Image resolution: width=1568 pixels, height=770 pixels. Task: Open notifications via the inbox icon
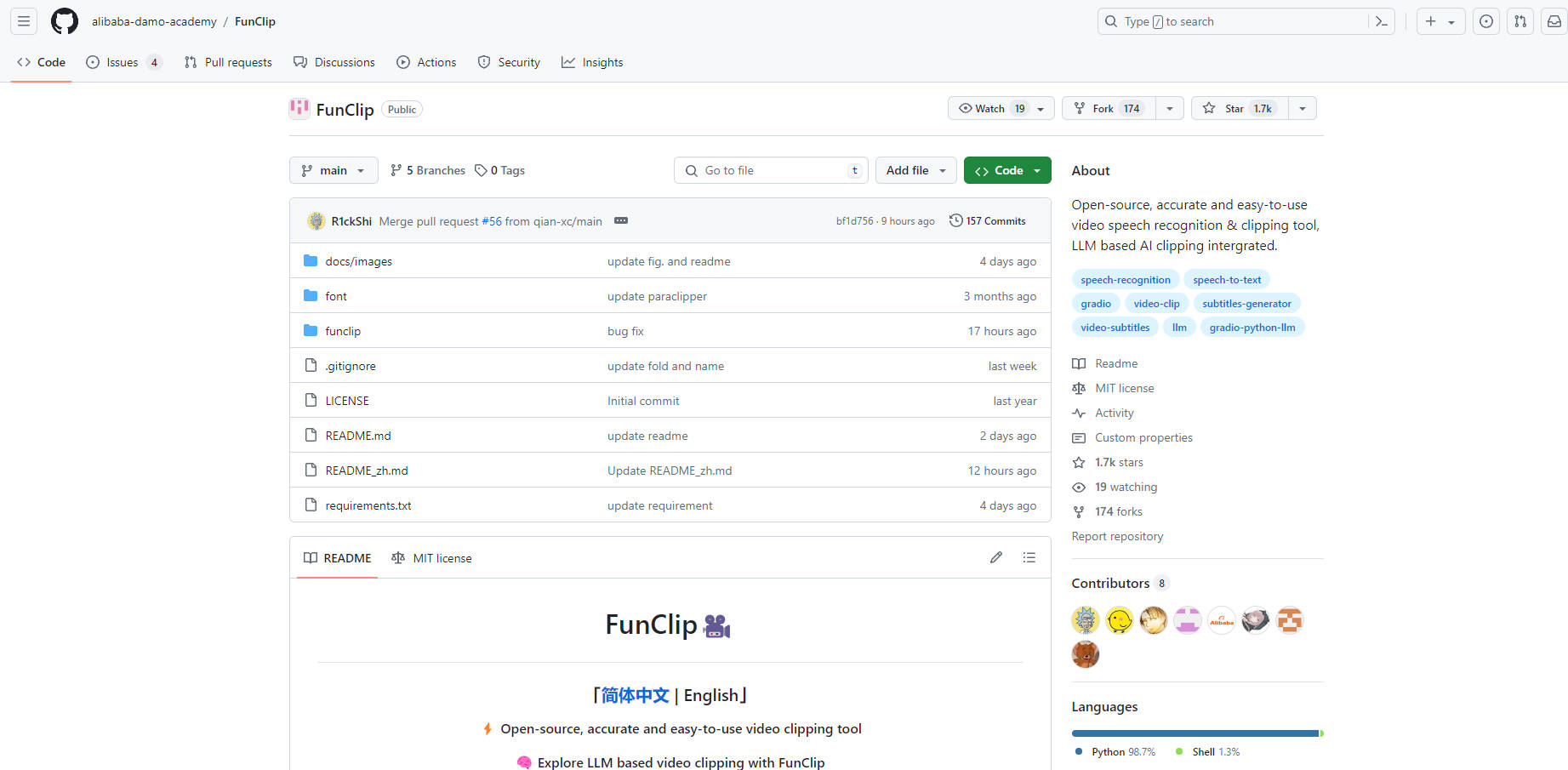coord(1554,20)
